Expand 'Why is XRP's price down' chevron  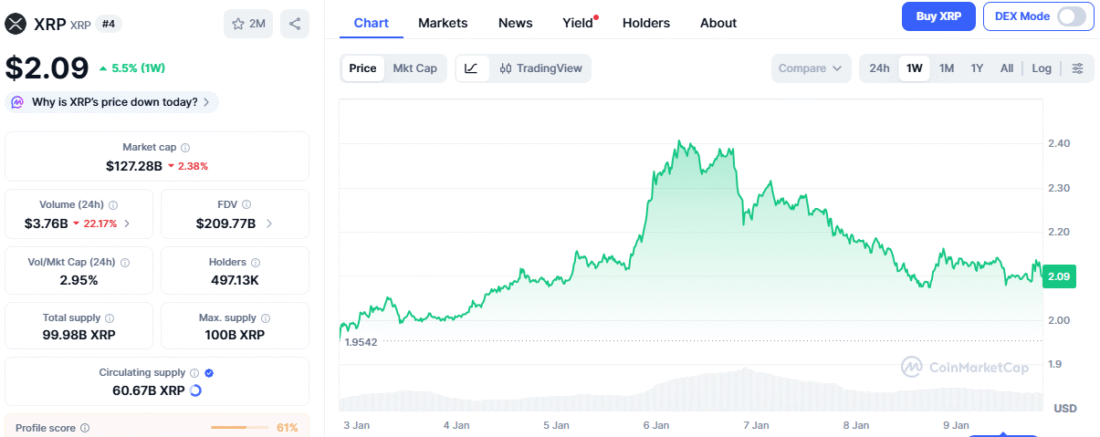point(206,102)
